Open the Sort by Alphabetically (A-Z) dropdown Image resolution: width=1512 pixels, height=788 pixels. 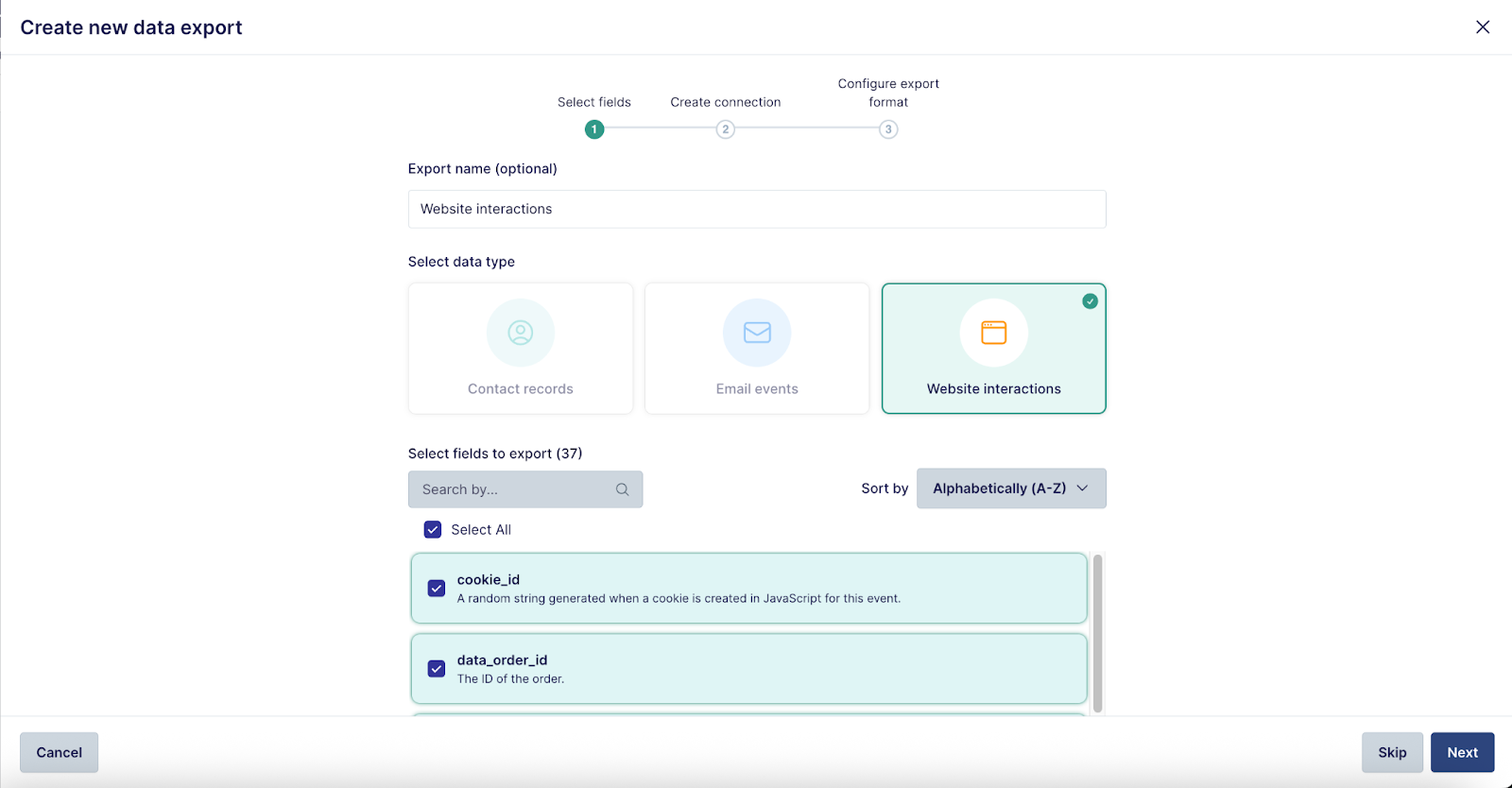pos(1011,488)
